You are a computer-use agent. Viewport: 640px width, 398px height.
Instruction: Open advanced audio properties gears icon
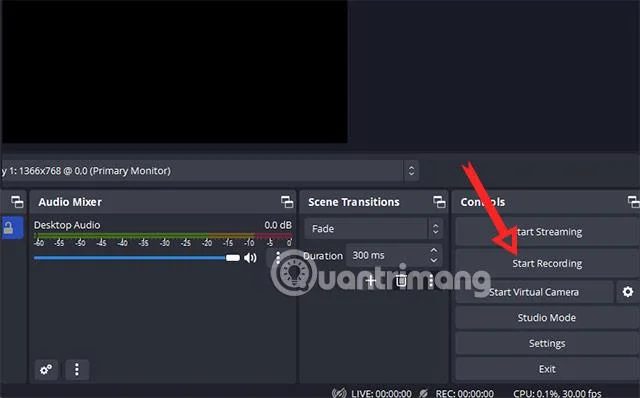coord(46,369)
